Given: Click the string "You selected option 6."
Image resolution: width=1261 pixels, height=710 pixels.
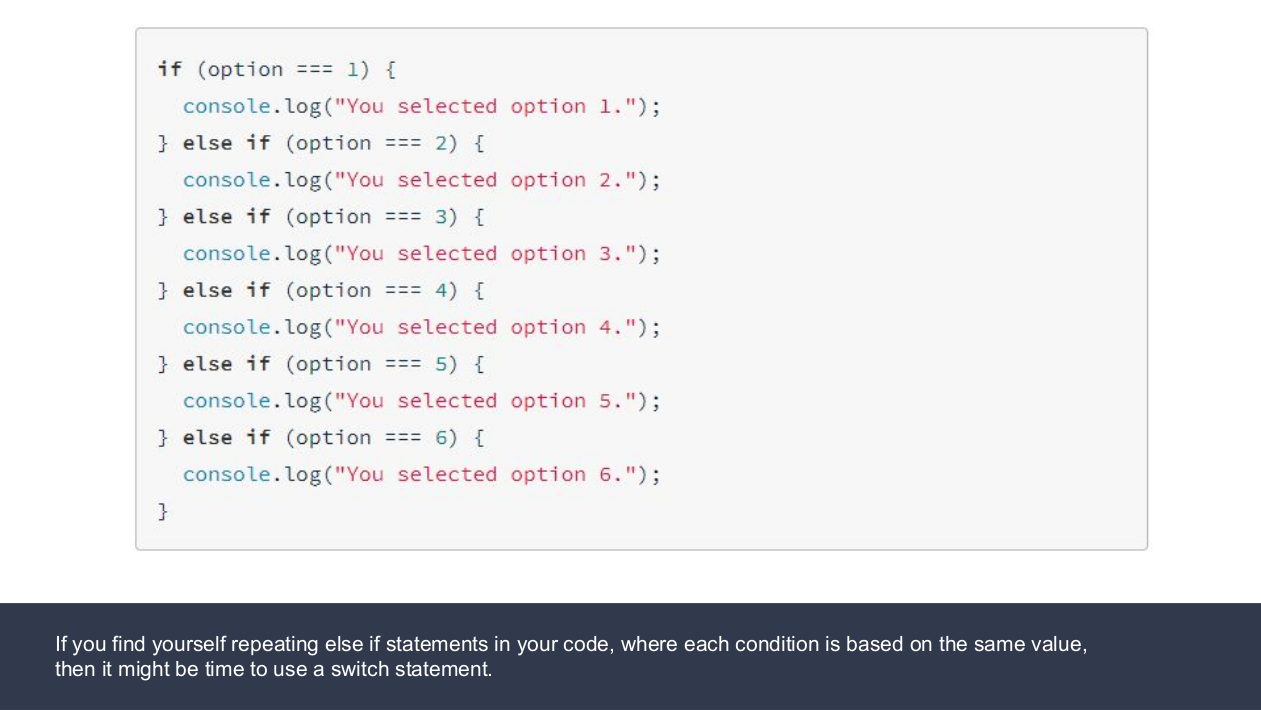Looking at the screenshot, I should point(490,475).
